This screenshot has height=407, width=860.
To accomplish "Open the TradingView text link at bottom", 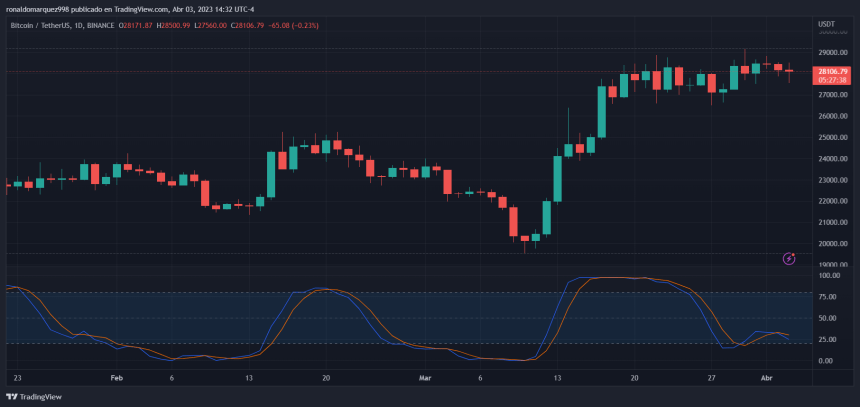I will [41, 396].
